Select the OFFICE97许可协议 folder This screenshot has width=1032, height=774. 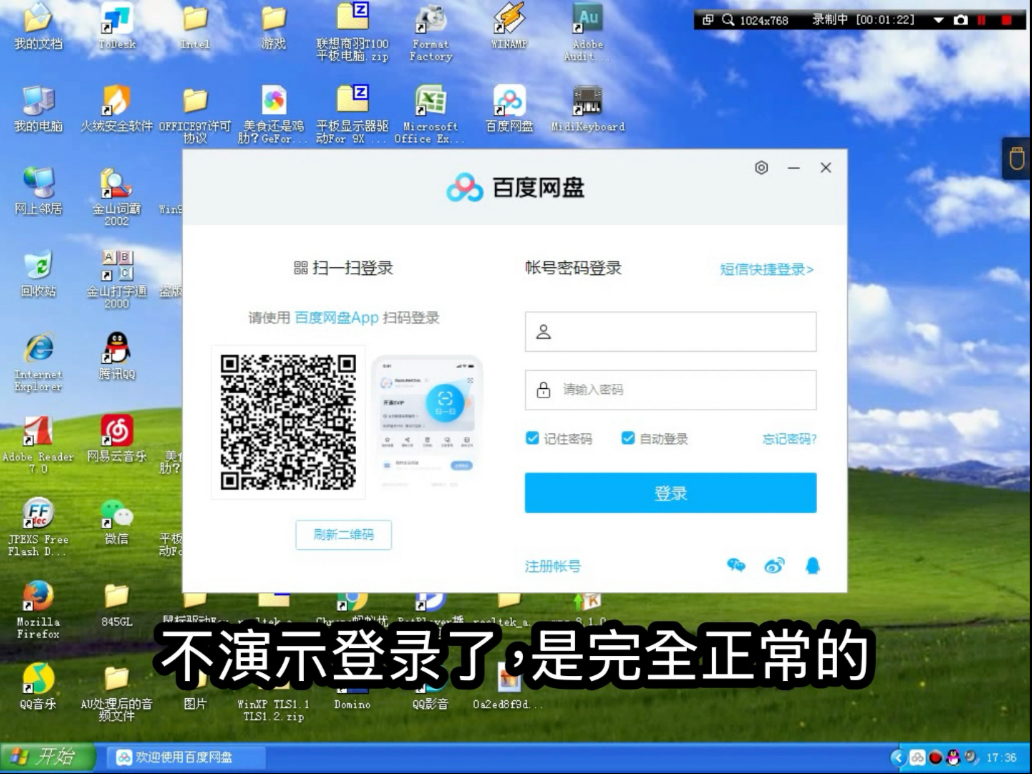pos(195,114)
